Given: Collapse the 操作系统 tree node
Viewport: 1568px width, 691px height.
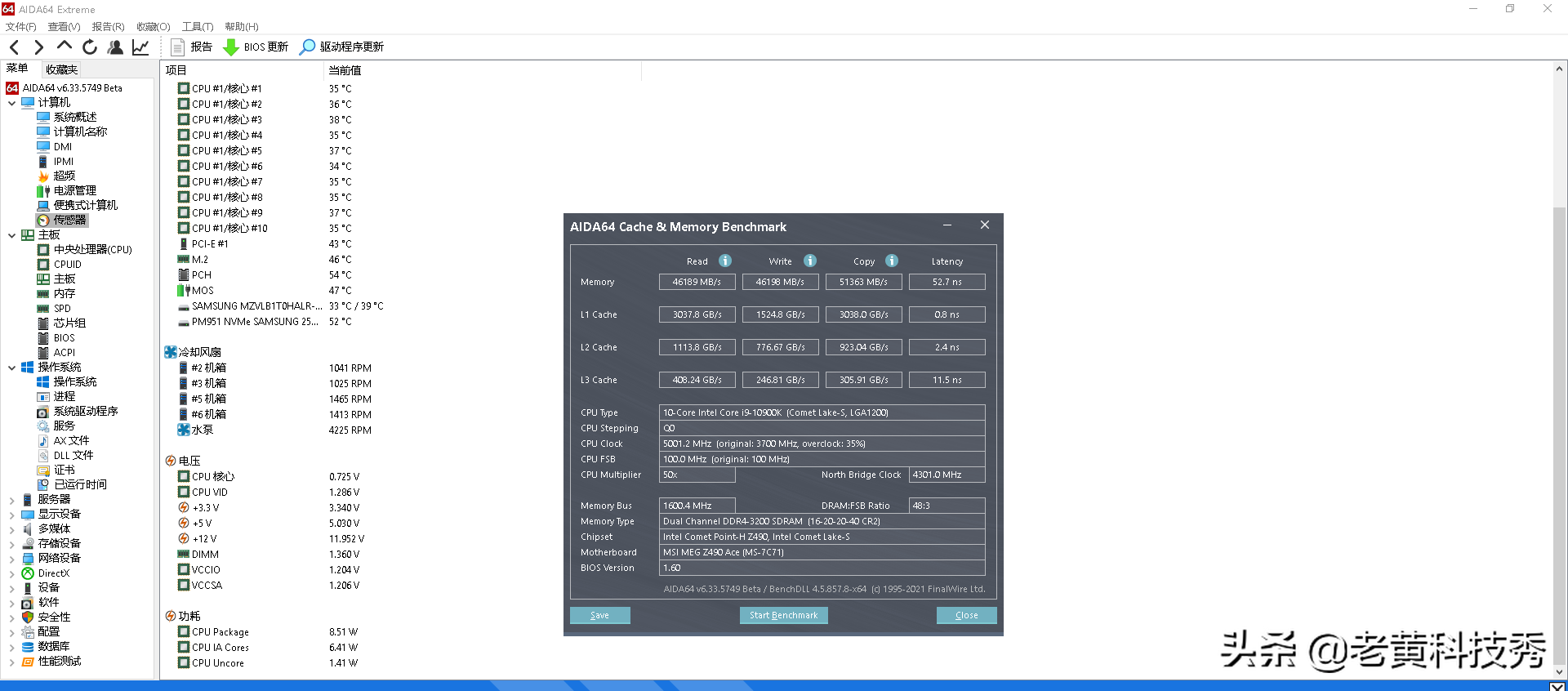Looking at the screenshot, I should pyautogui.click(x=11, y=368).
